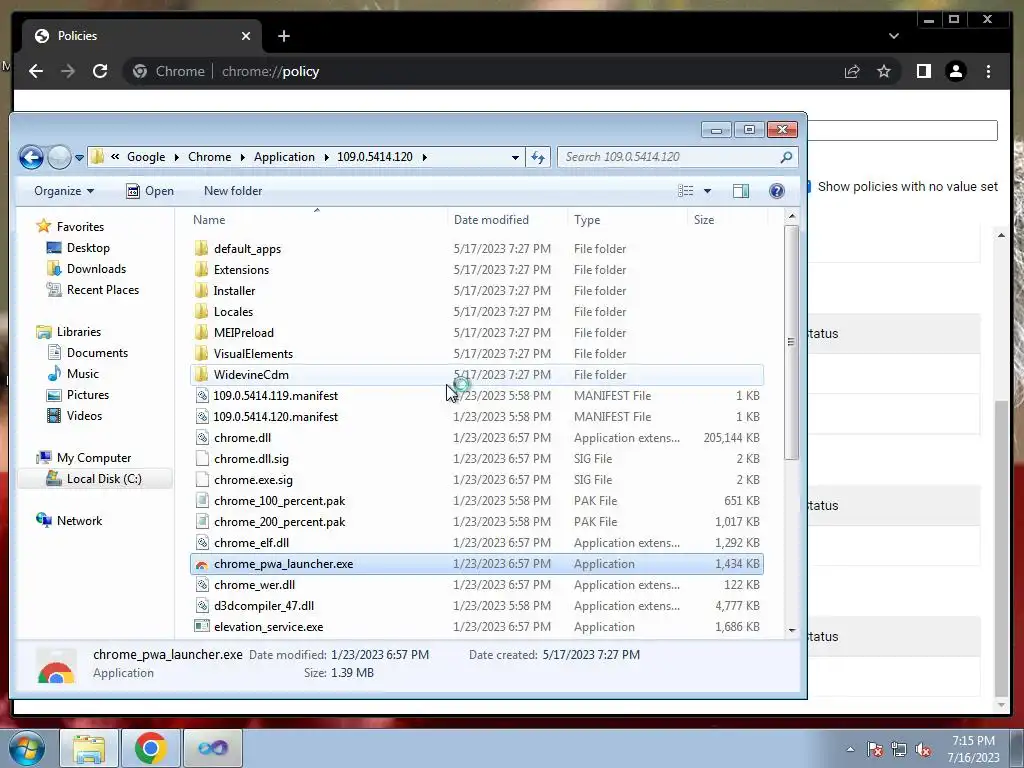Click Google Chrome taskbar icon
1024x768 pixels.
click(x=150, y=748)
